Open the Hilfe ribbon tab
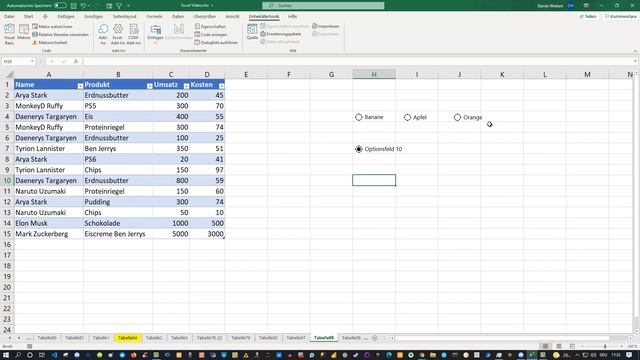The height and width of the screenshot is (360, 640). pyautogui.click(x=292, y=16)
